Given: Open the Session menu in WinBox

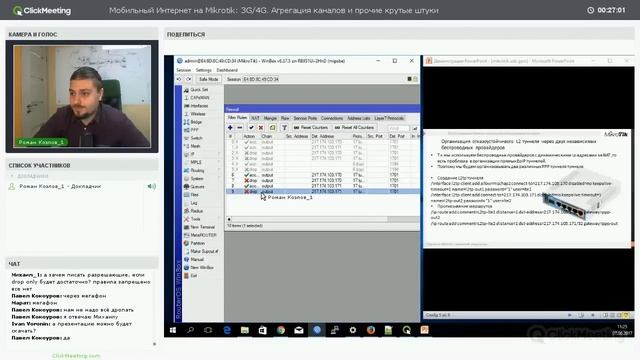Looking at the screenshot, I should tap(183, 70).
